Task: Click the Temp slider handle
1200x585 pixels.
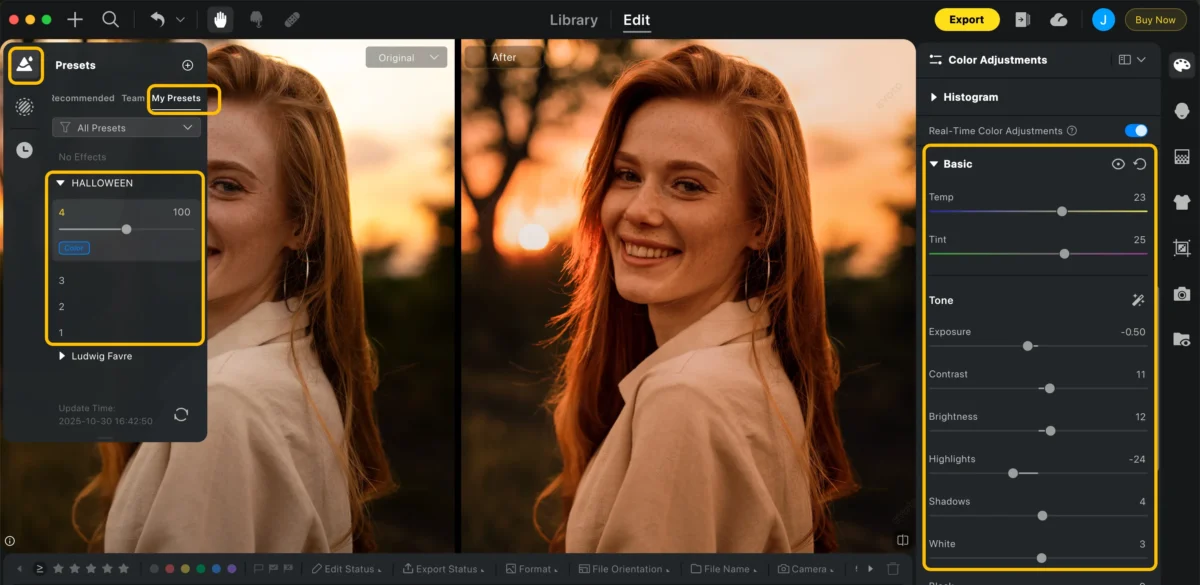Action: [1062, 211]
